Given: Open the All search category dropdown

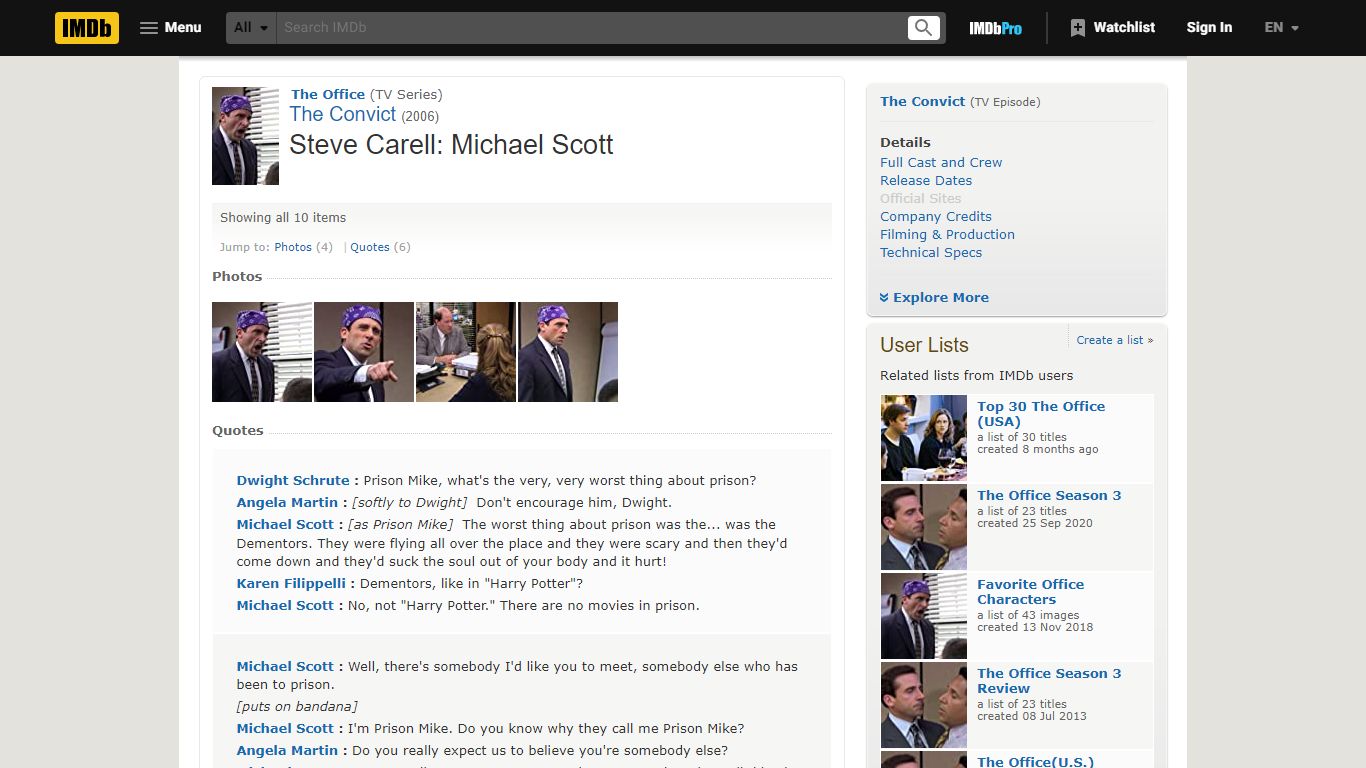Looking at the screenshot, I should [x=249, y=27].
